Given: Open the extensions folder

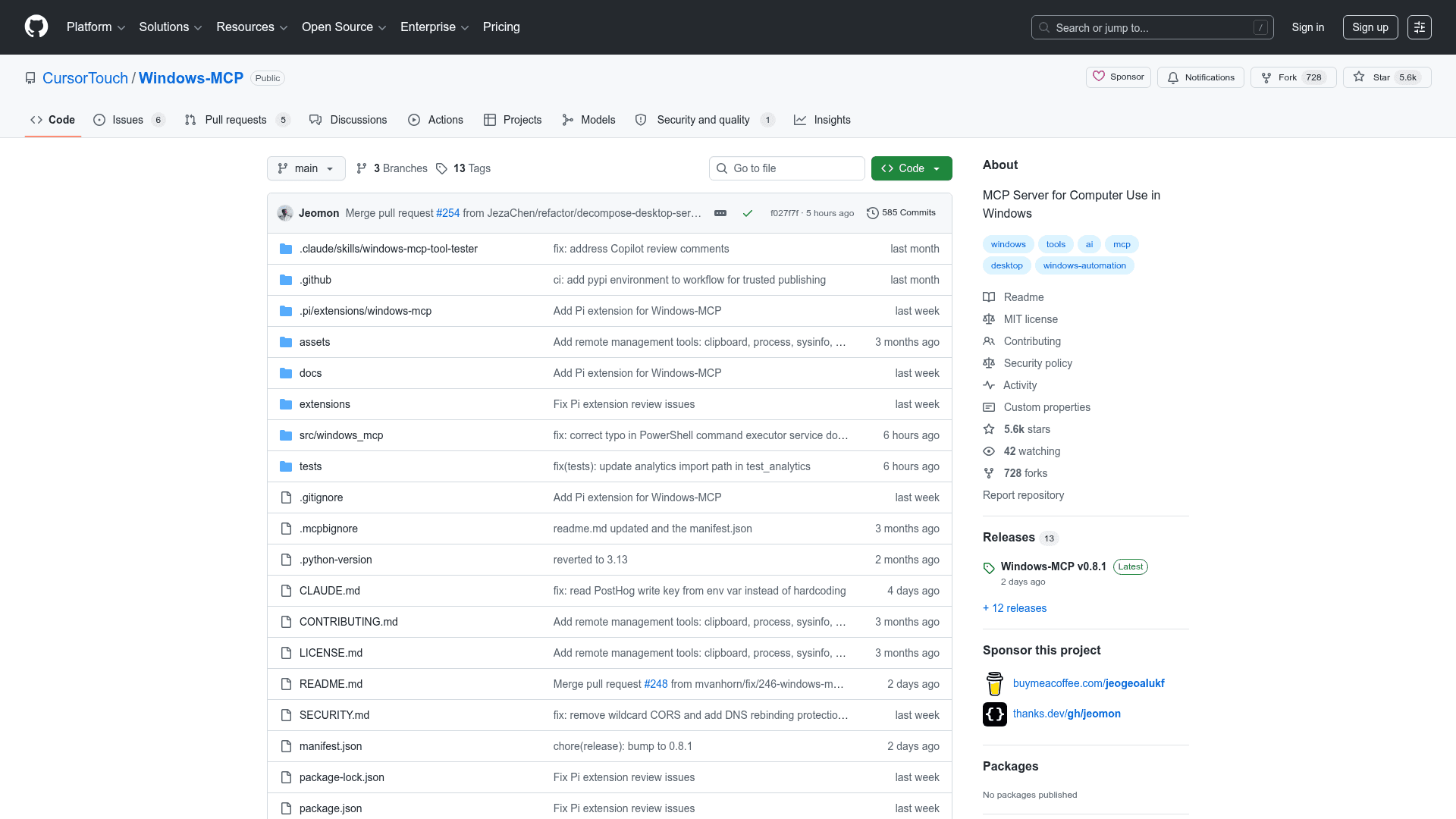Looking at the screenshot, I should pos(325,404).
